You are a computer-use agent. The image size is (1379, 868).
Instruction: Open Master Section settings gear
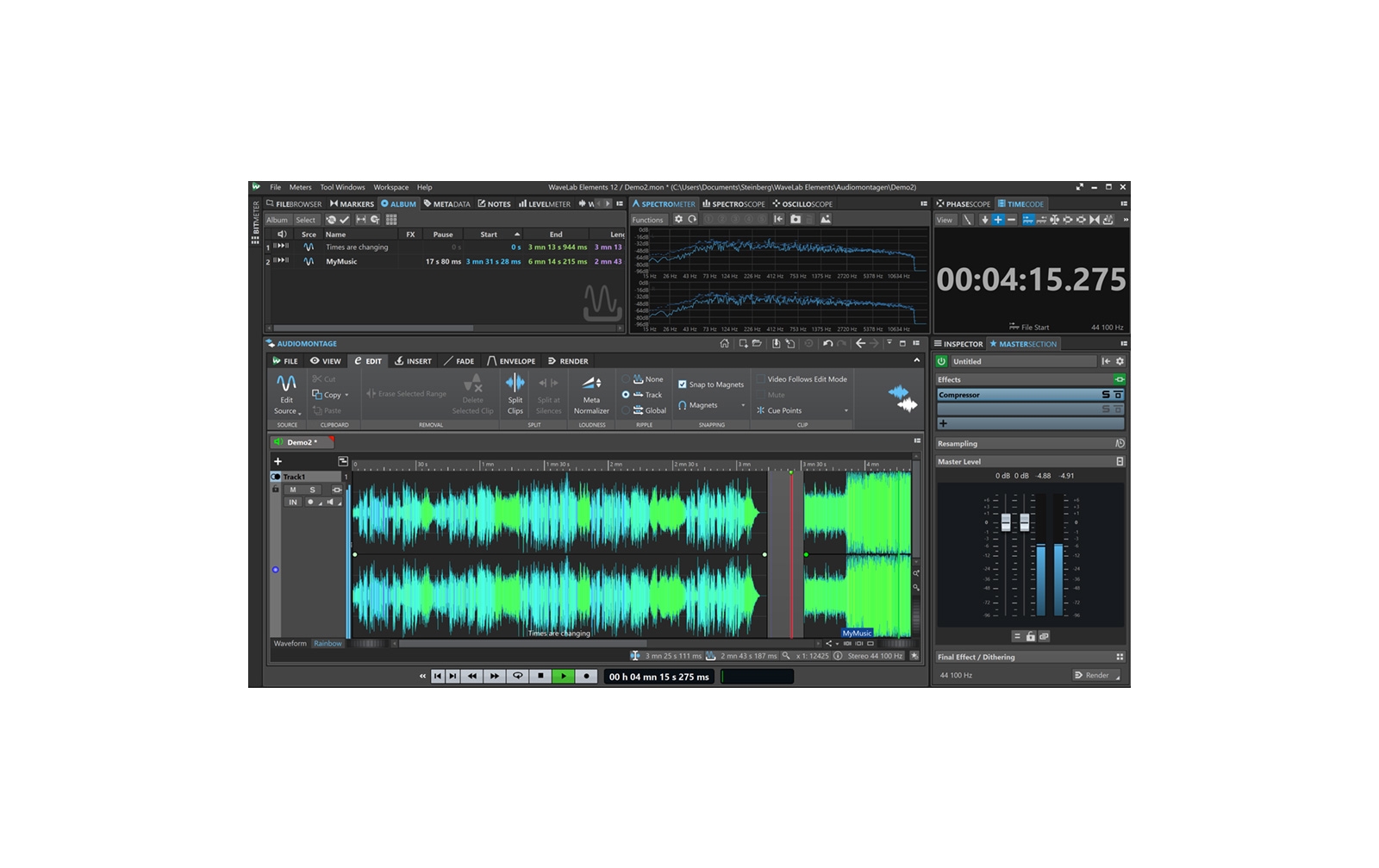(x=1120, y=361)
